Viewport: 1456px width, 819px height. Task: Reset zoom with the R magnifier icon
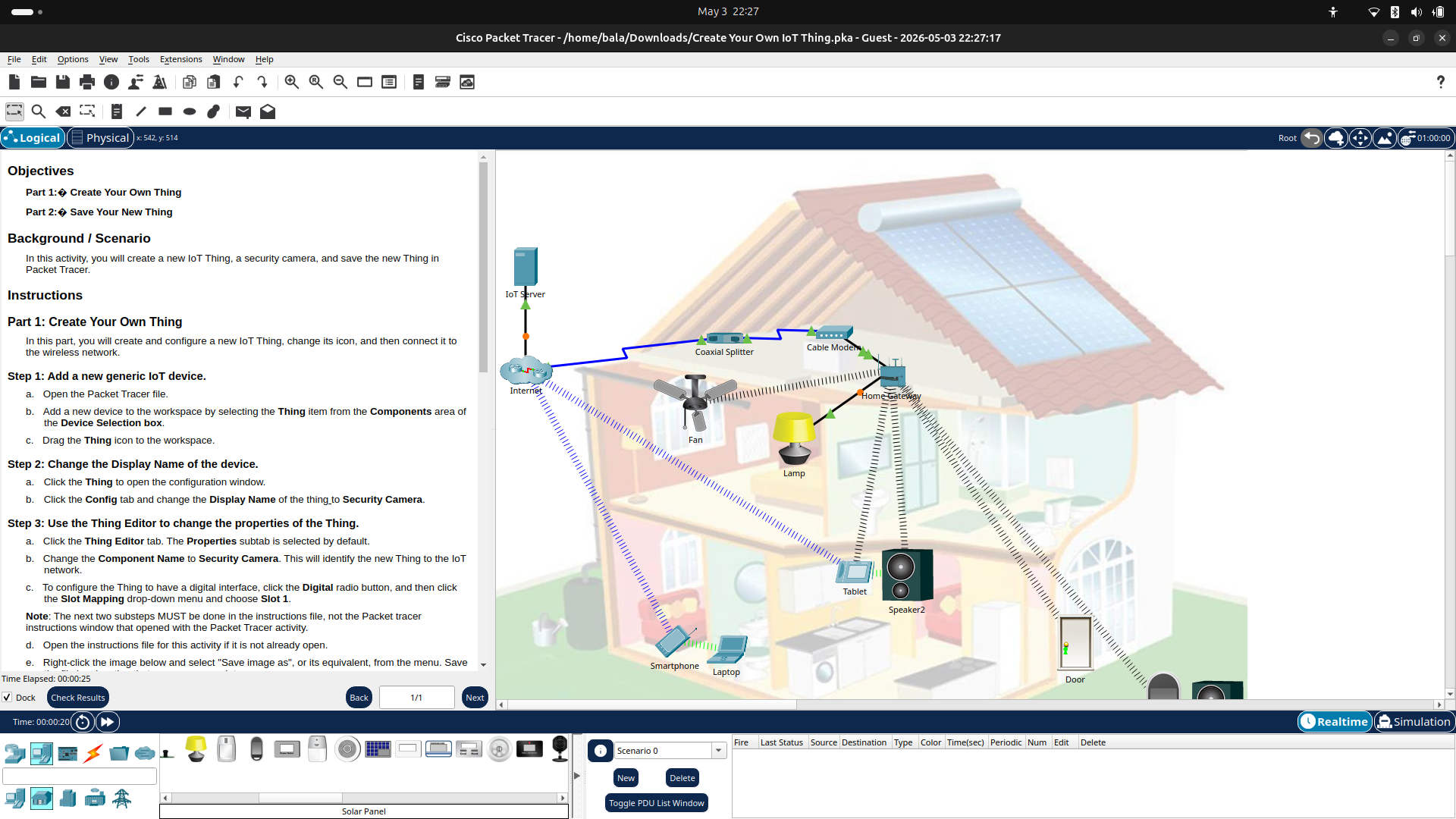pos(316,82)
